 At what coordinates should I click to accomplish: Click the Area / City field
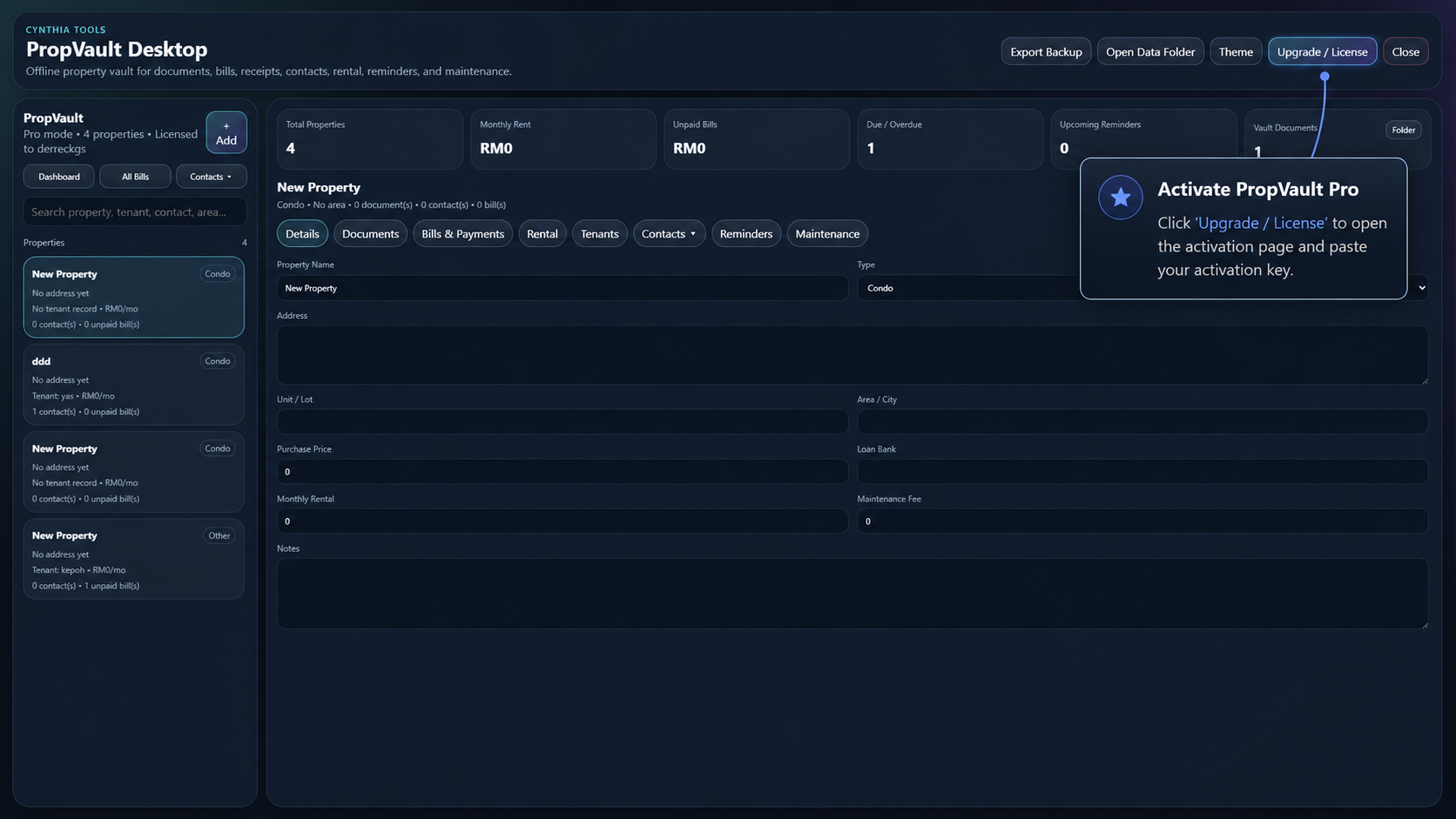(1143, 421)
